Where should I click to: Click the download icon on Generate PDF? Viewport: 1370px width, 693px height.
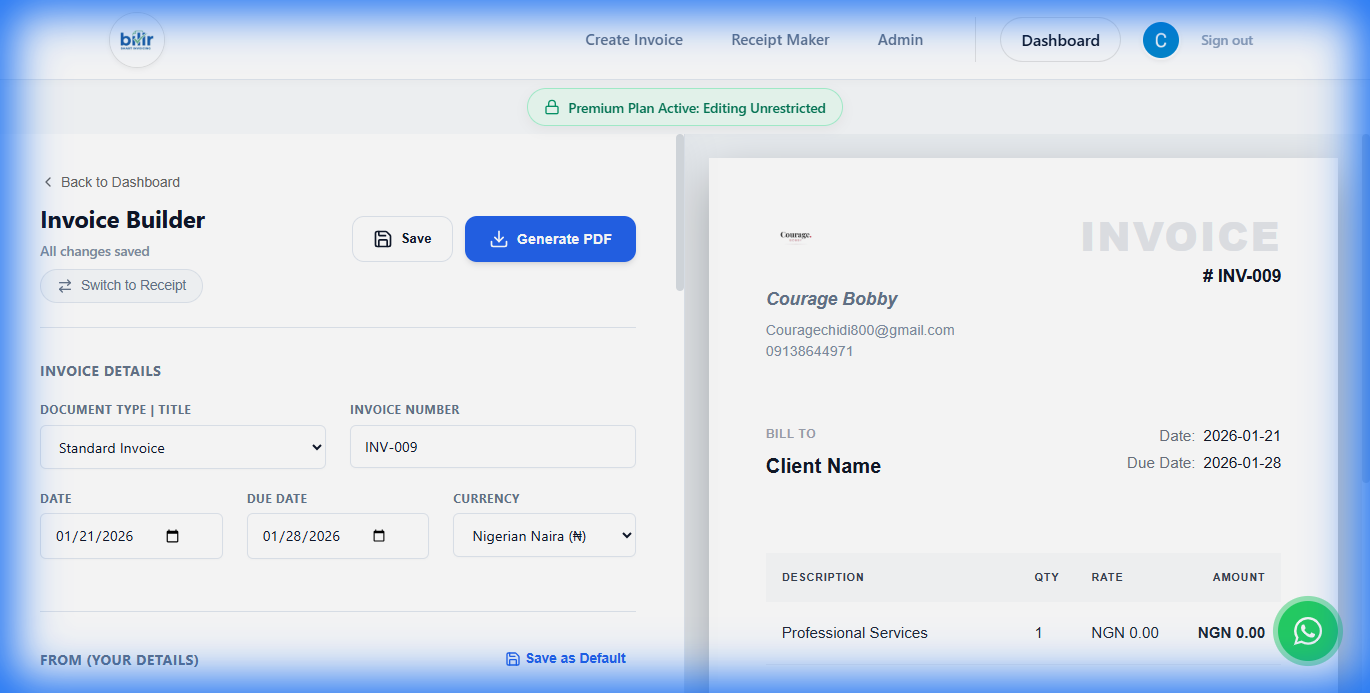click(499, 238)
